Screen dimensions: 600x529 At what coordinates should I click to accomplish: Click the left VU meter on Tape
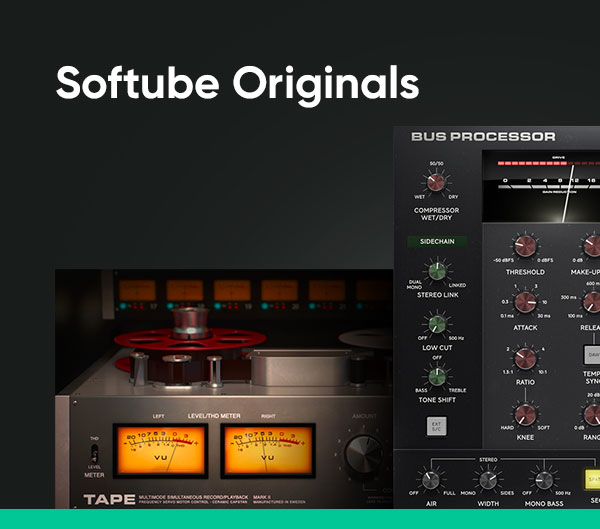(161, 451)
